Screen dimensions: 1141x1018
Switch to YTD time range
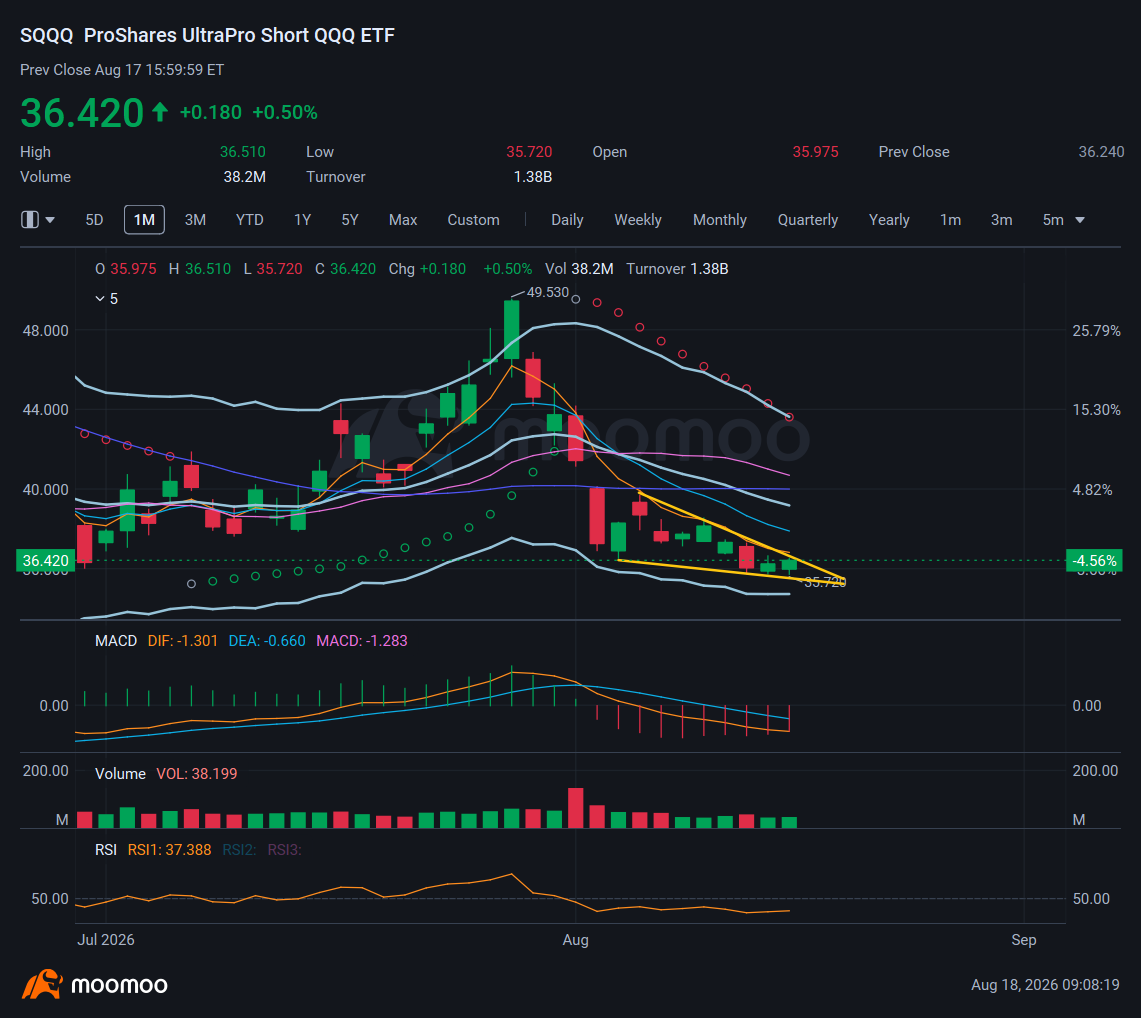pyautogui.click(x=250, y=220)
